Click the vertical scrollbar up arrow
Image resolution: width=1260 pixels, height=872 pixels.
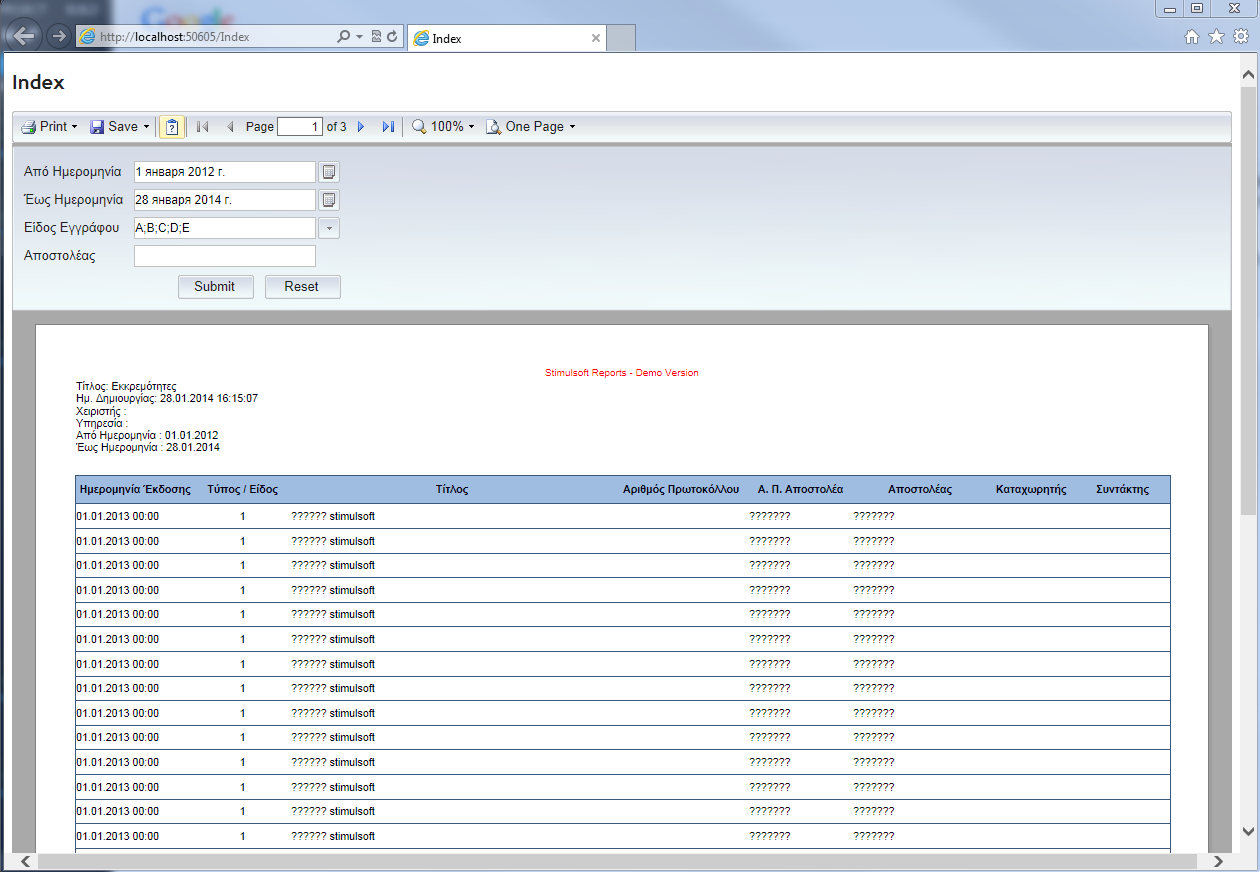(1249, 74)
